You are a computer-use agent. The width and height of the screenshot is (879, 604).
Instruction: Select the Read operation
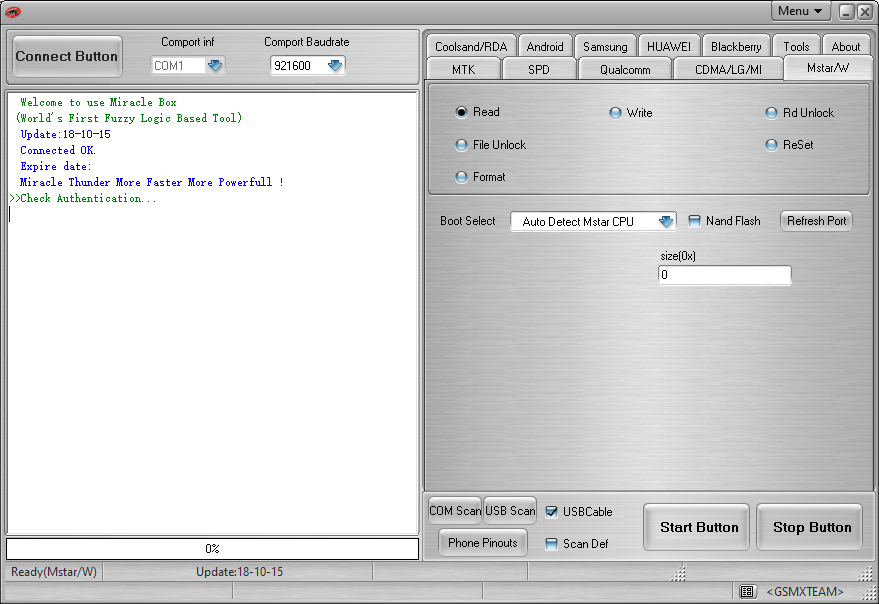[462, 112]
